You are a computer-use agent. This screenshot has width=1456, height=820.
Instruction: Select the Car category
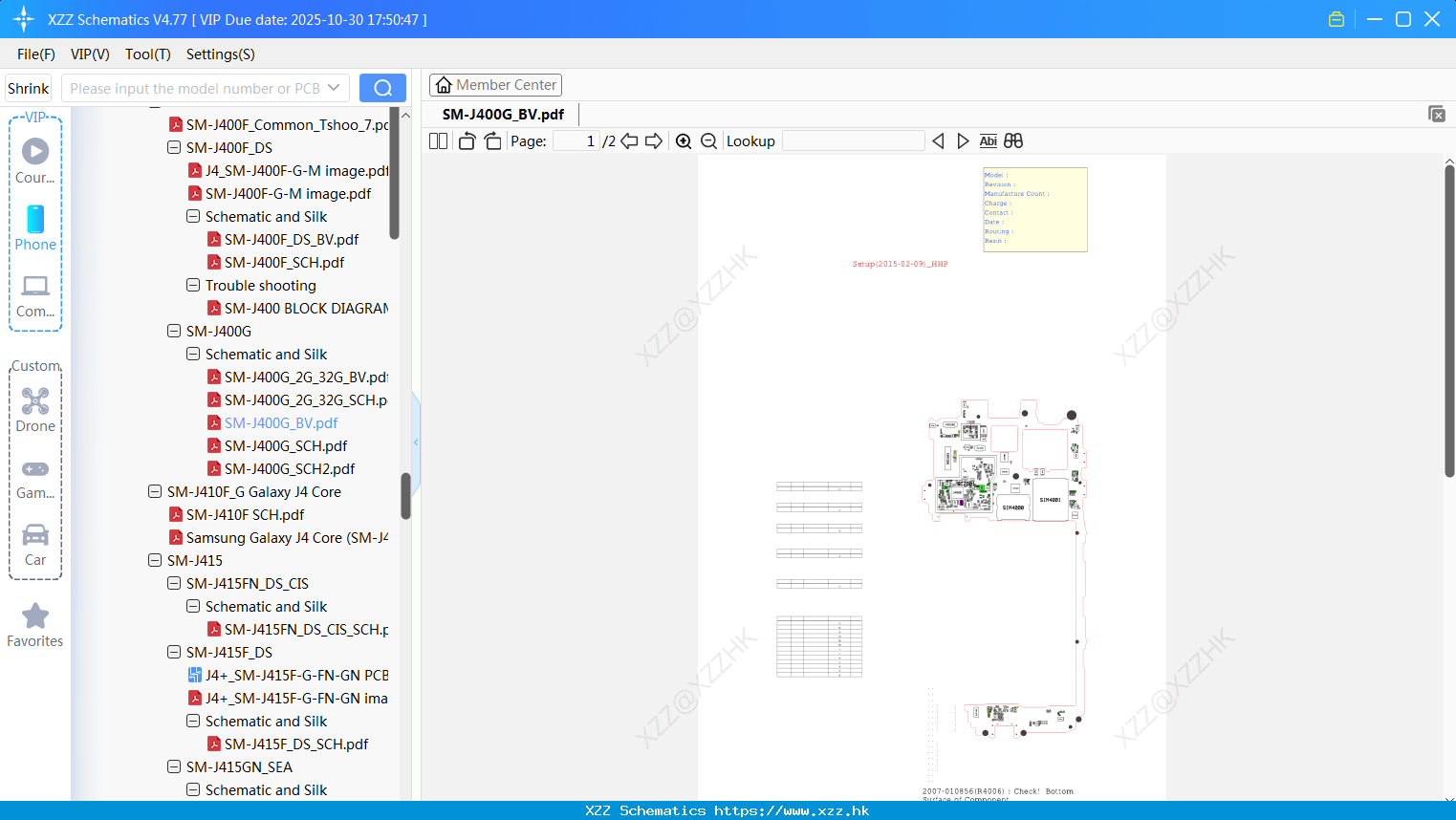pyautogui.click(x=35, y=545)
